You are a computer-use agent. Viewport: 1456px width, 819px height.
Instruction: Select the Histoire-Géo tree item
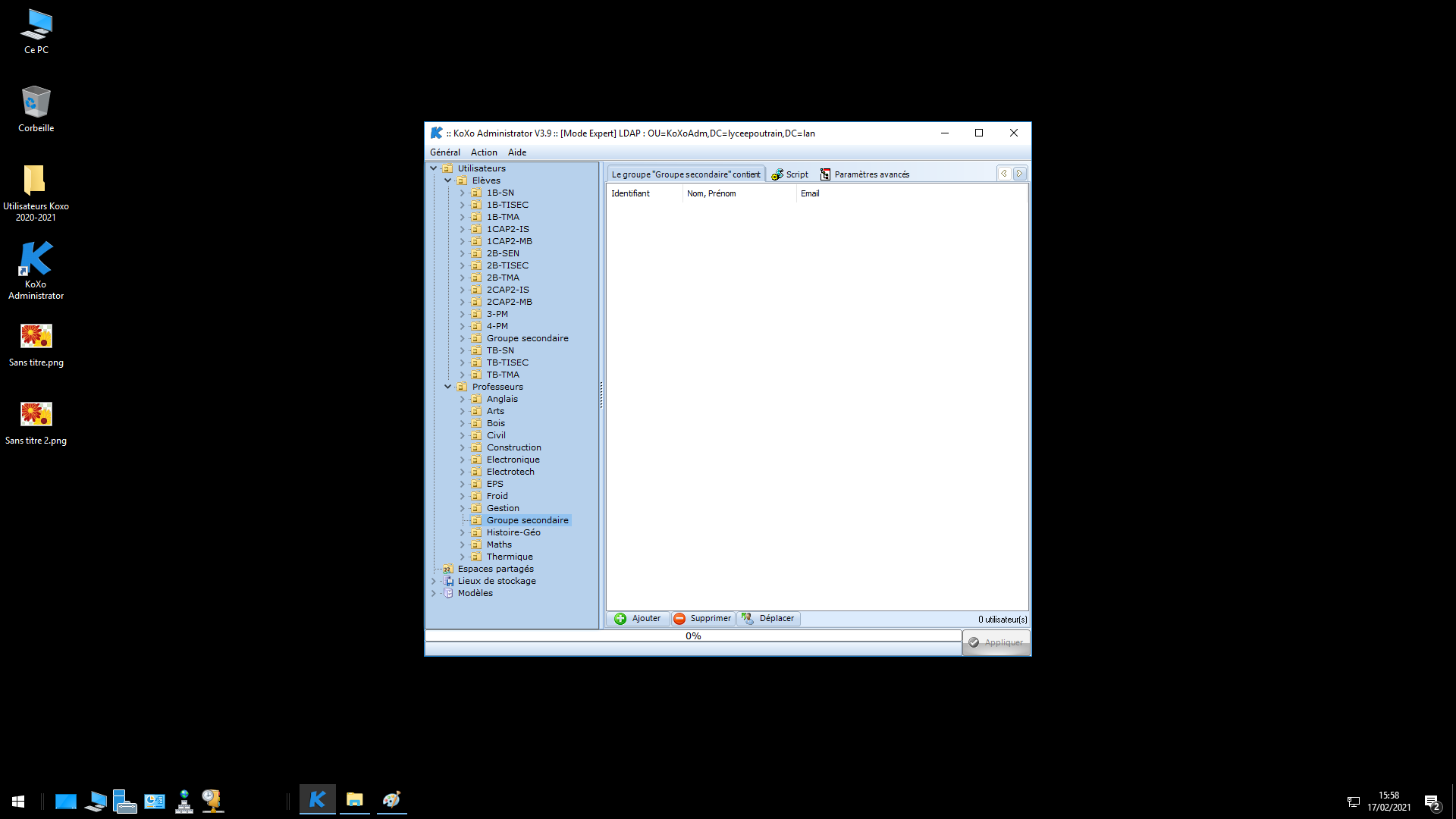pyautogui.click(x=513, y=532)
